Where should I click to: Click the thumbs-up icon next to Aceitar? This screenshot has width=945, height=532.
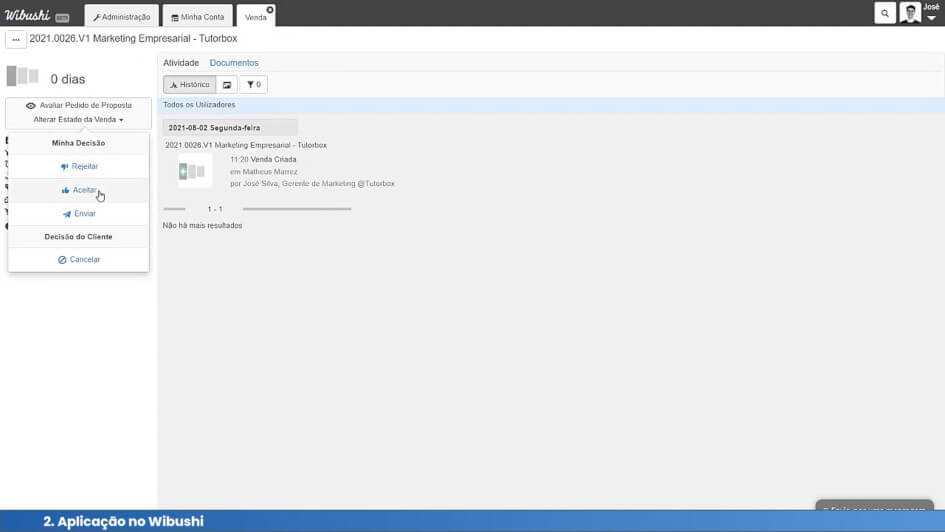(x=65, y=190)
